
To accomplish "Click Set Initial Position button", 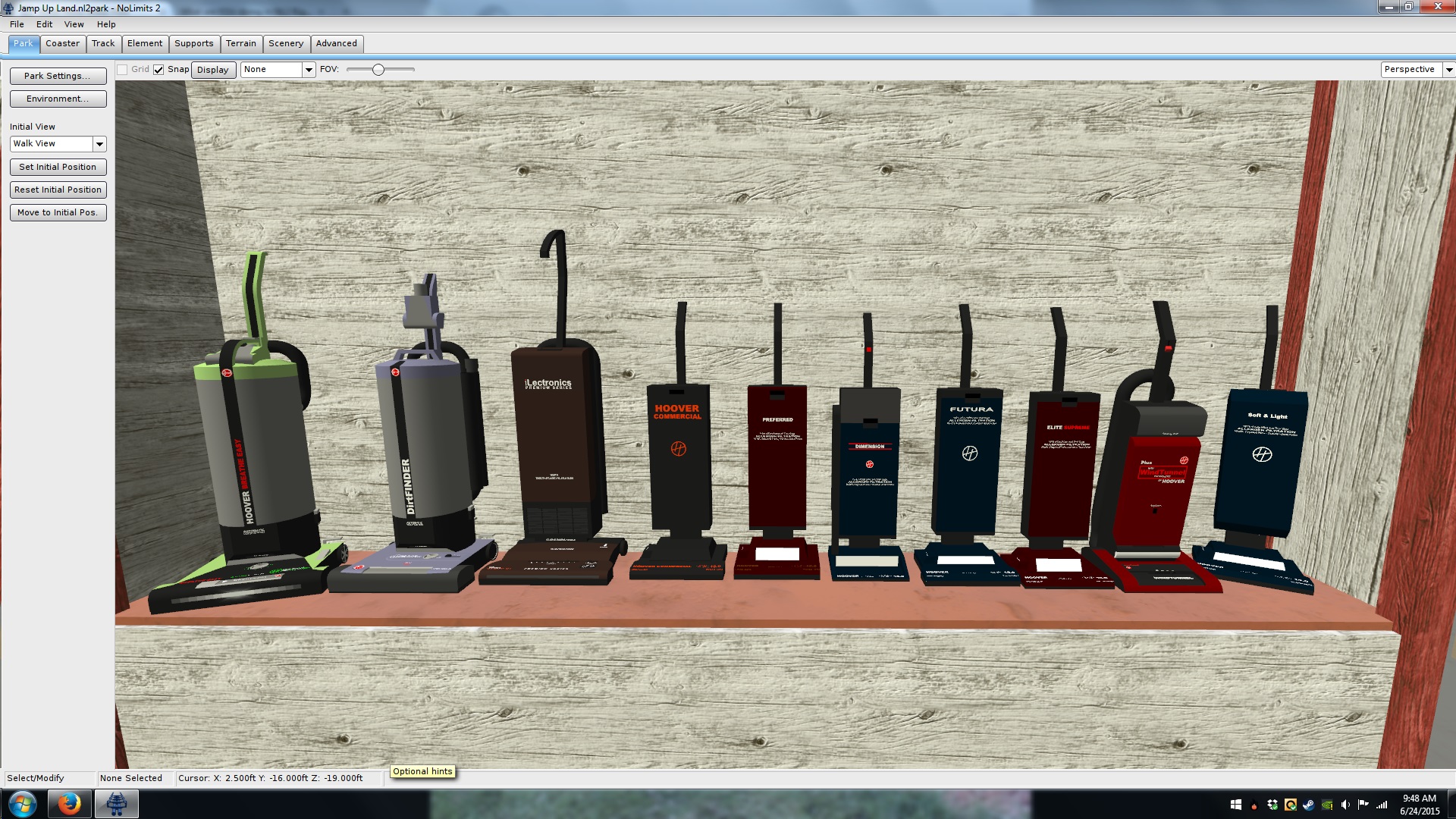I will pos(58,167).
